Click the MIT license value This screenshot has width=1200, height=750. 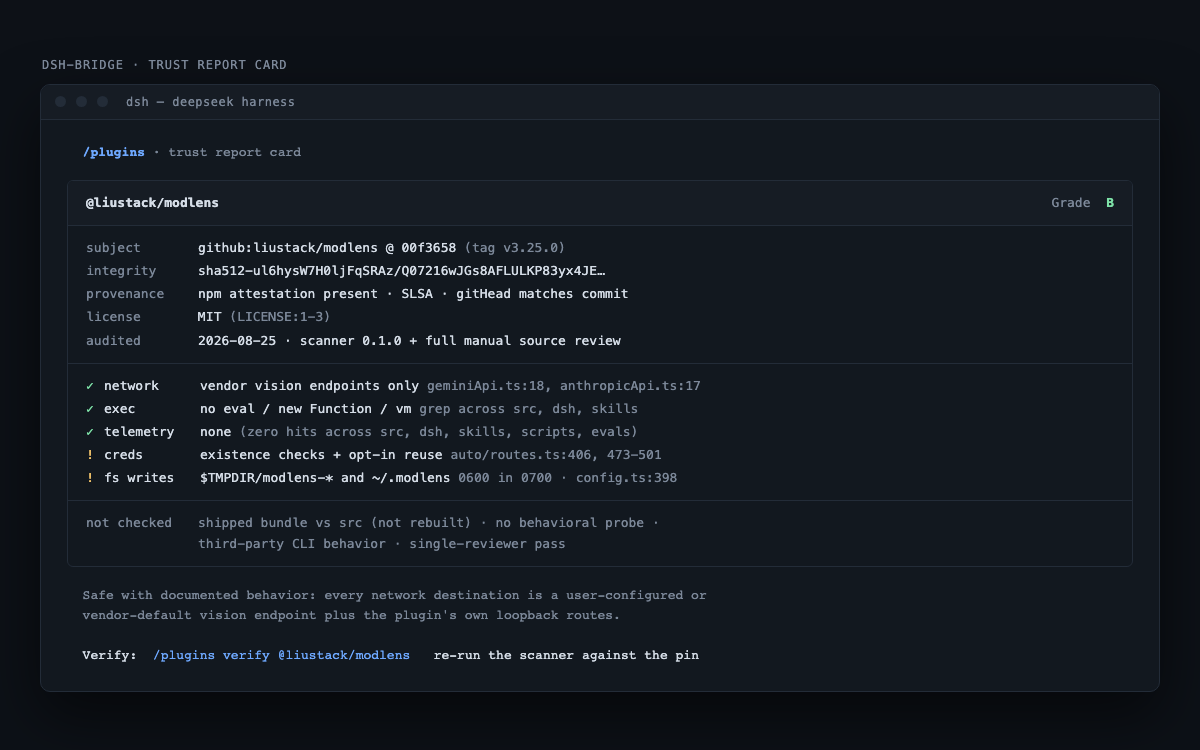pyautogui.click(x=210, y=317)
